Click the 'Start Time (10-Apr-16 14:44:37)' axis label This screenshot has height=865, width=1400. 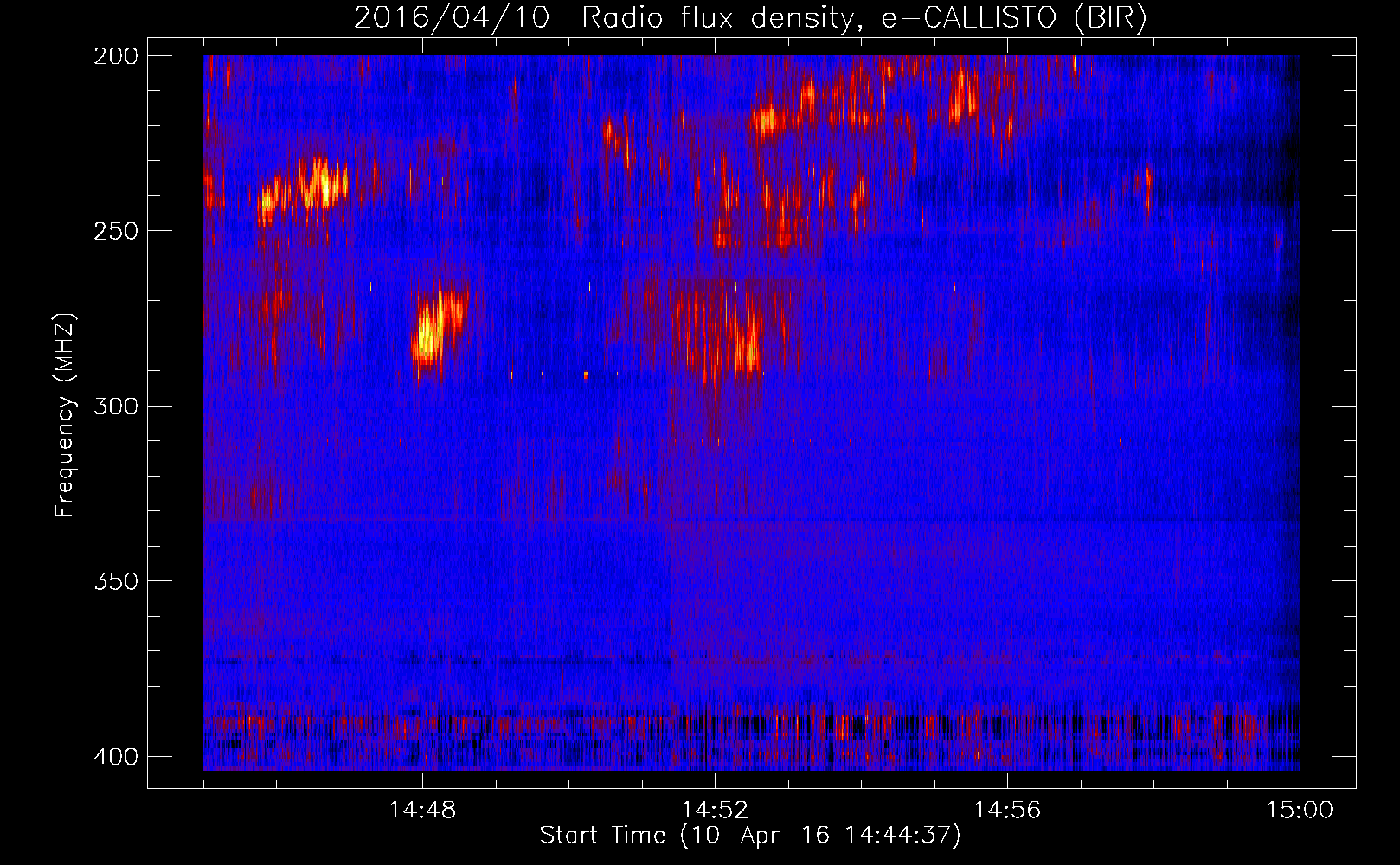(750, 836)
